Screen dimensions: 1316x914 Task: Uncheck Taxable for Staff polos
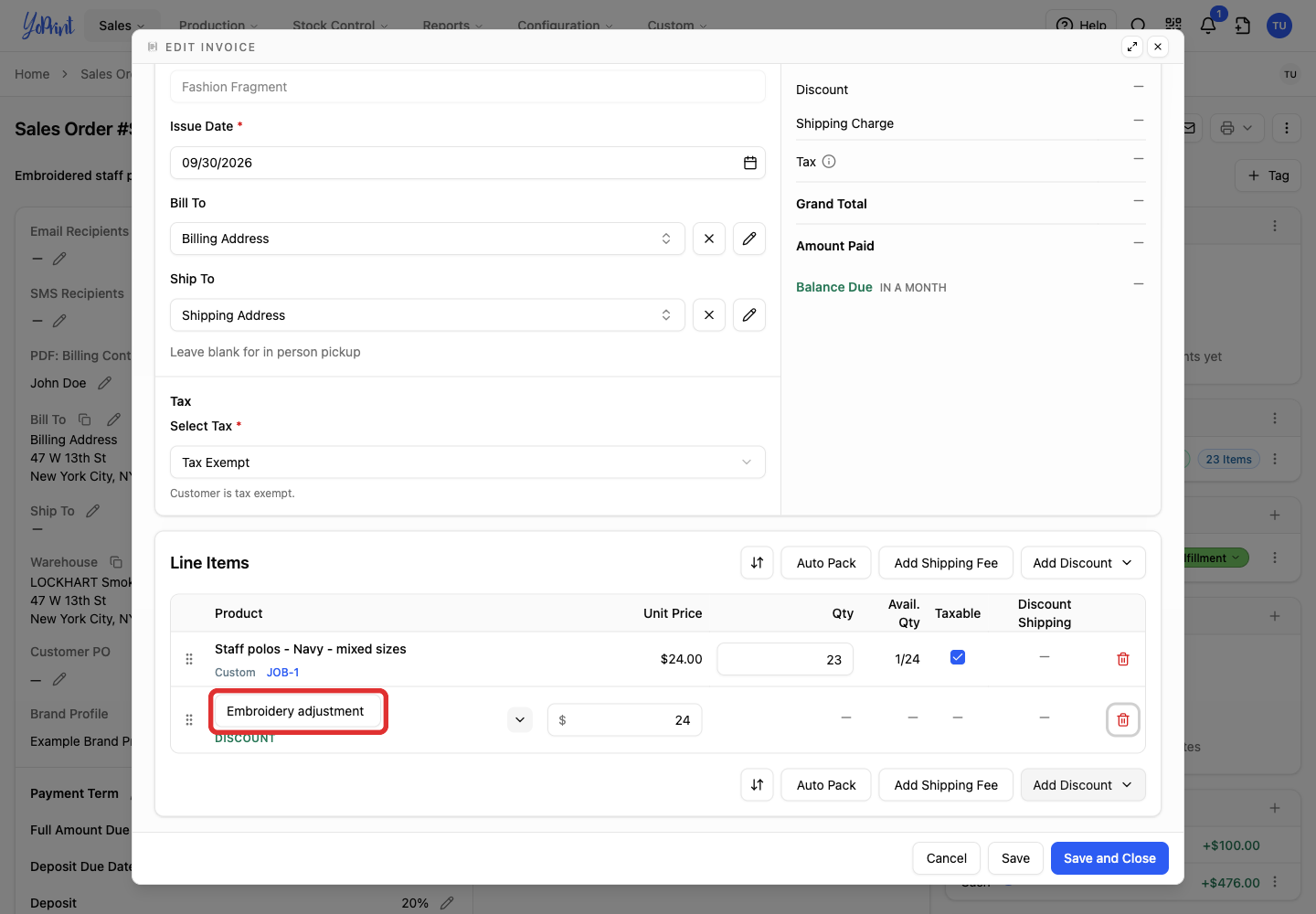(958, 657)
